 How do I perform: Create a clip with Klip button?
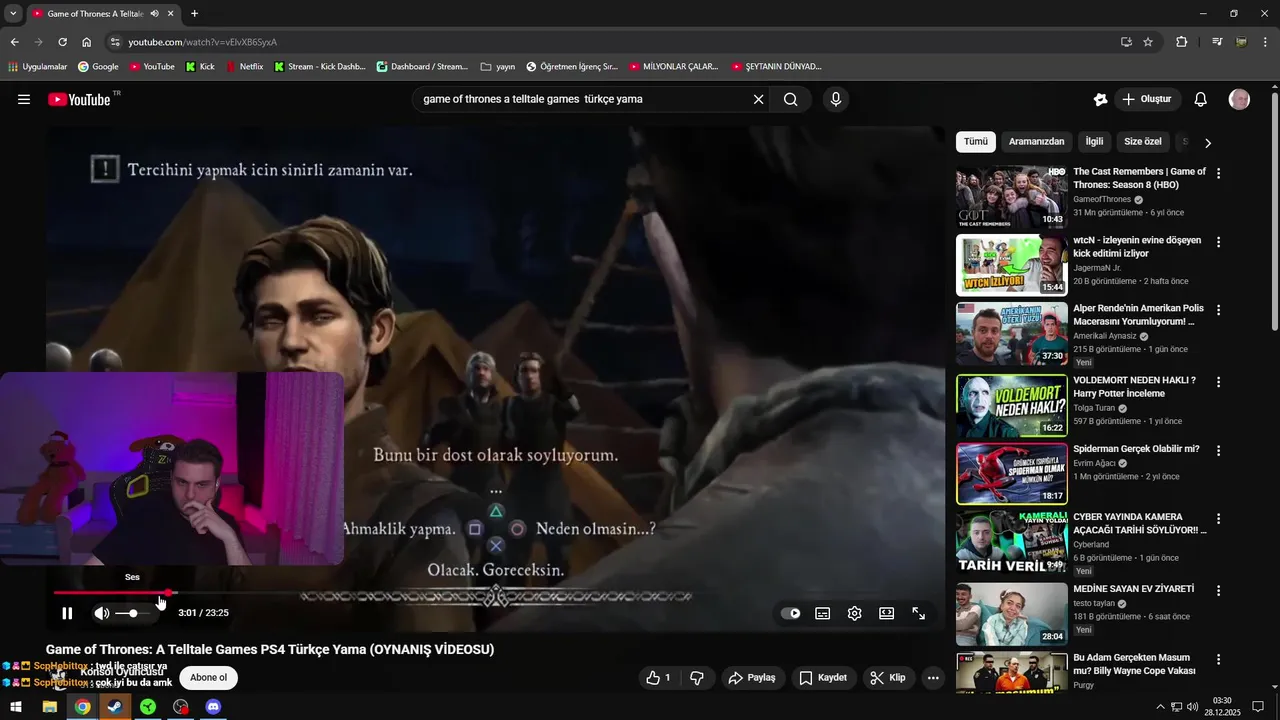888,677
